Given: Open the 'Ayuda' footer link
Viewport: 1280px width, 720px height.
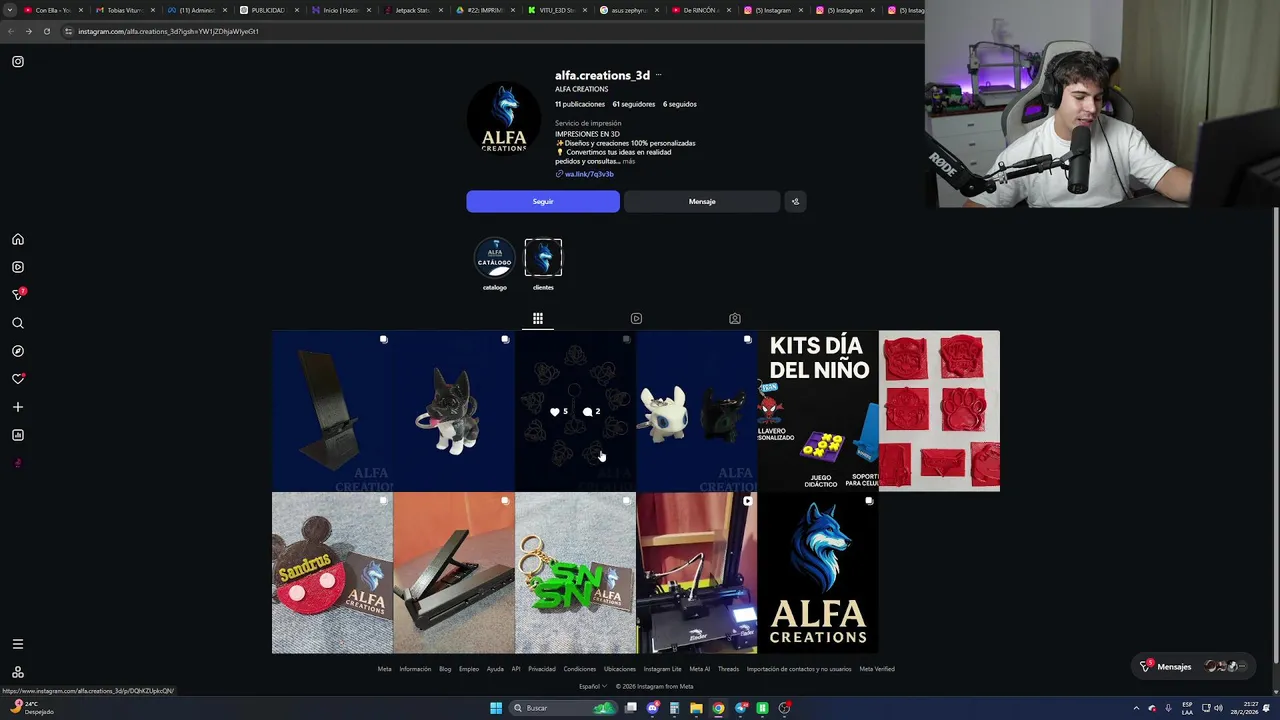Looking at the screenshot, I should [x=495, y=669].
